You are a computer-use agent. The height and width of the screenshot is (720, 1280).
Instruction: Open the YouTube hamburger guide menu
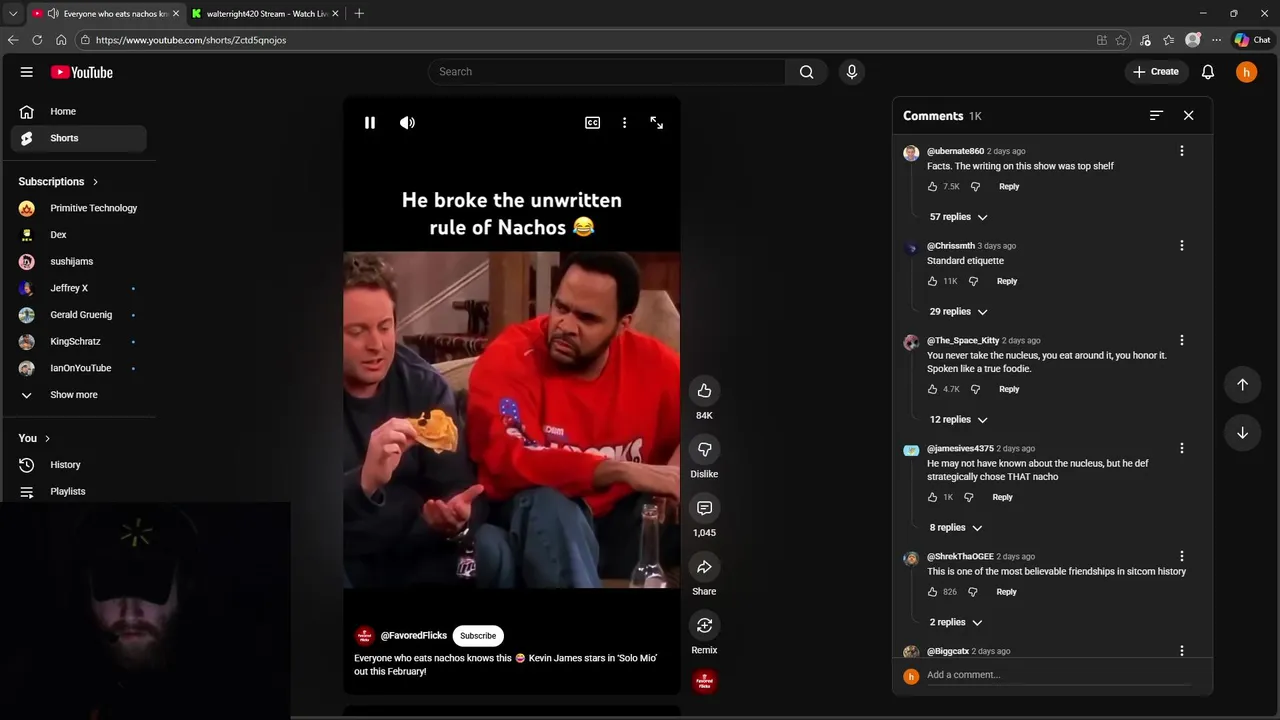tap(27, 72)
